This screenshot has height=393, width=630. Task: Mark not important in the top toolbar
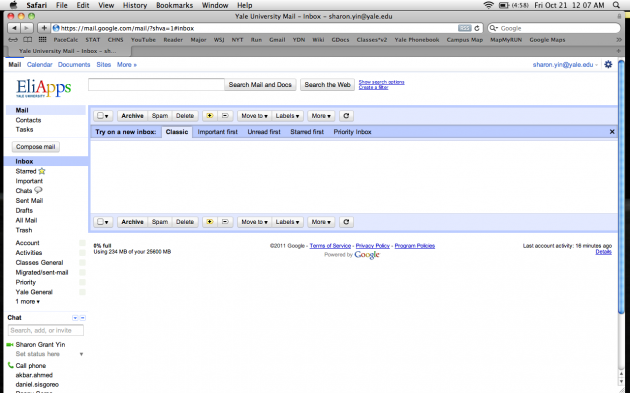point(225,116)
